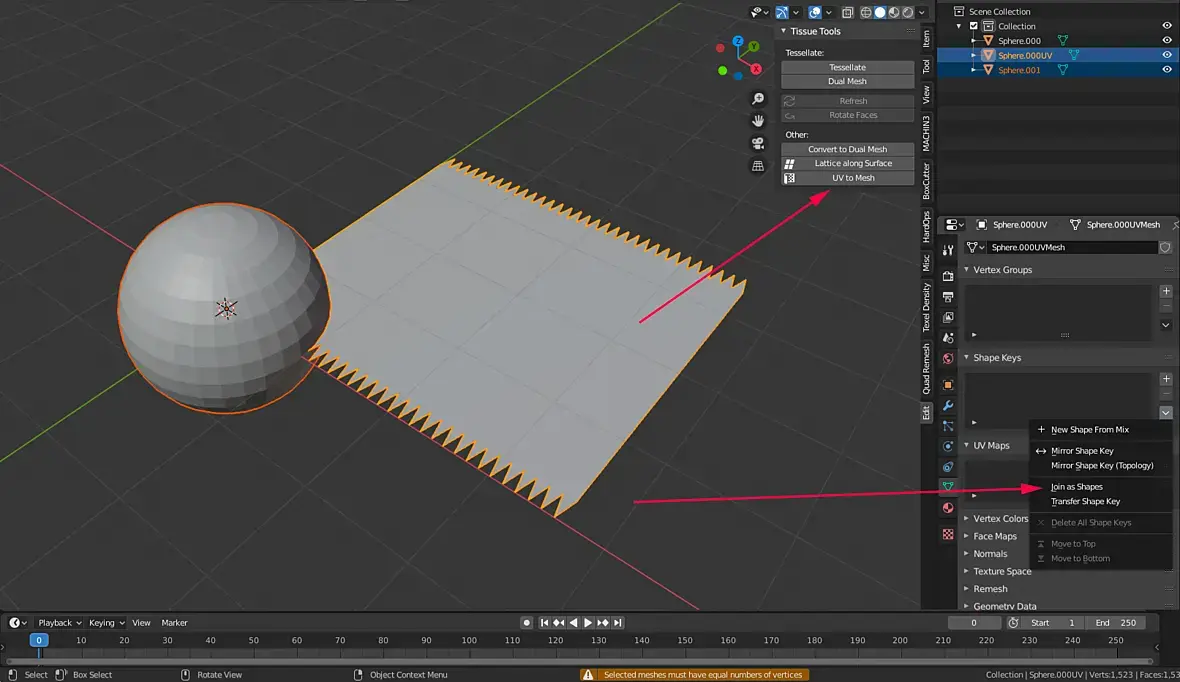Expand the Vertex Colors panel

coord(1000,518)
